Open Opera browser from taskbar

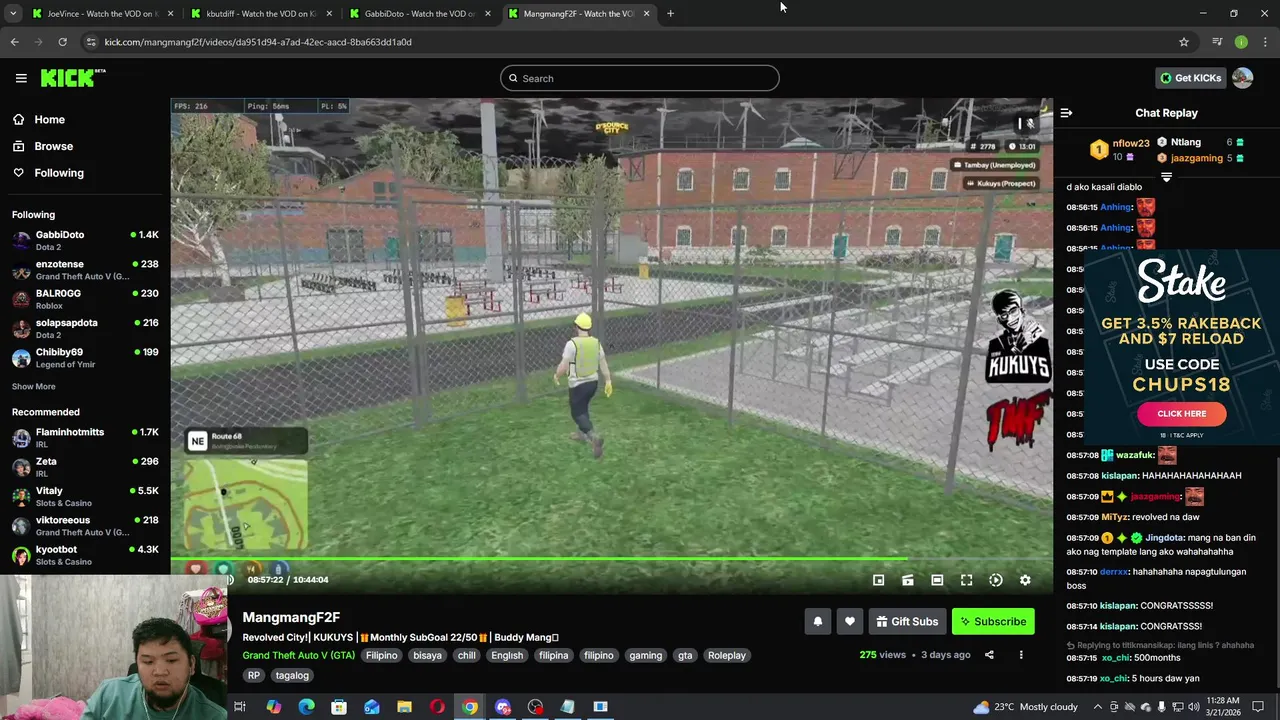click(437, 707)
